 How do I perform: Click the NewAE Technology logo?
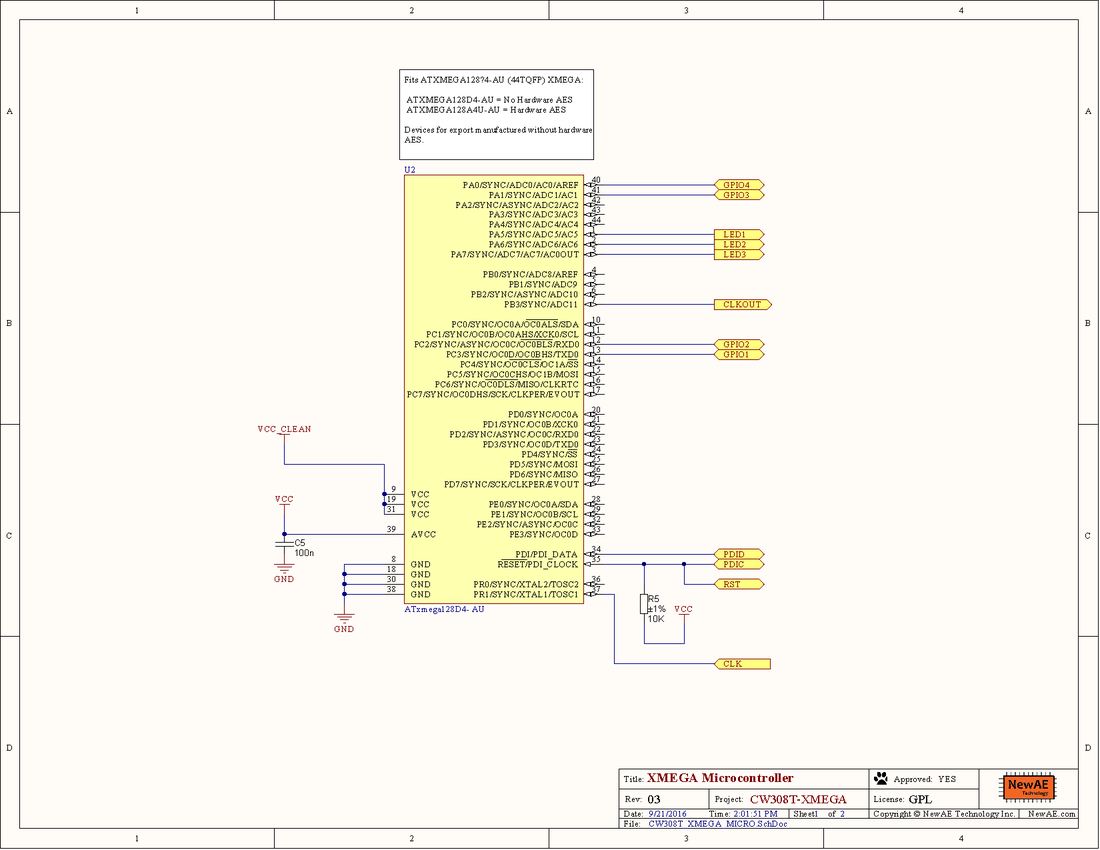[1027, 787]
